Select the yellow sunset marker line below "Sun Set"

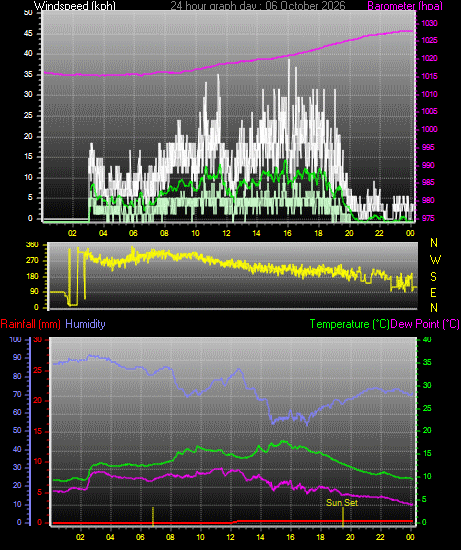(343, 517)
